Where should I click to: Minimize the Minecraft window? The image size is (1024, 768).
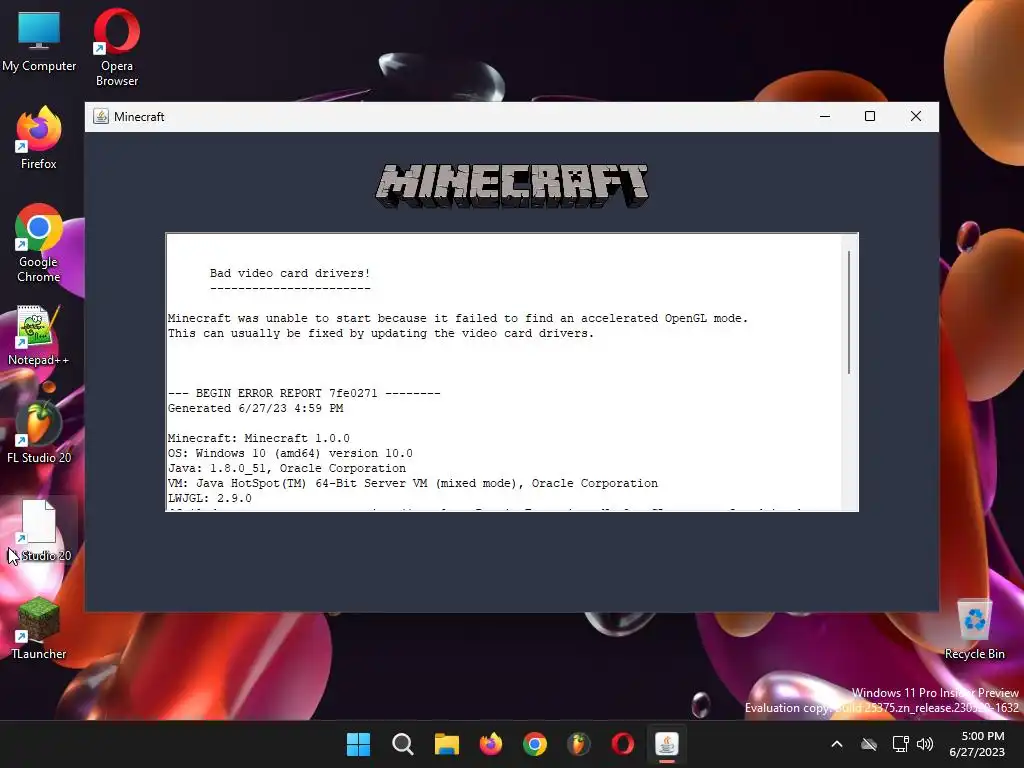pyautogui.click(x=825, y=116)
